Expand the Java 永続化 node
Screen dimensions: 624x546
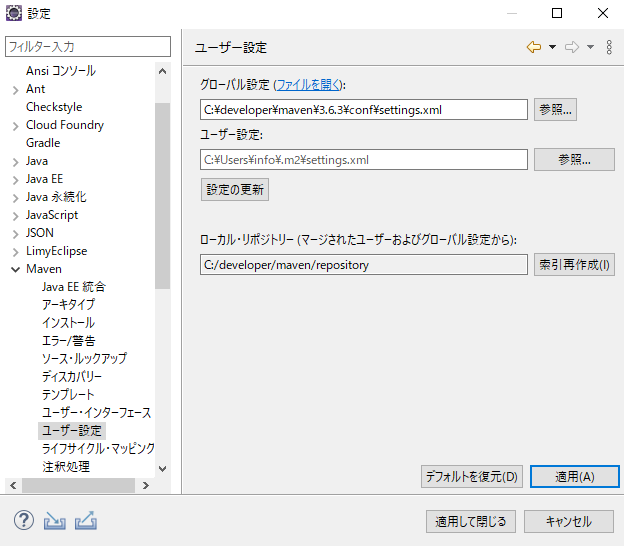[x=16, y=198]
